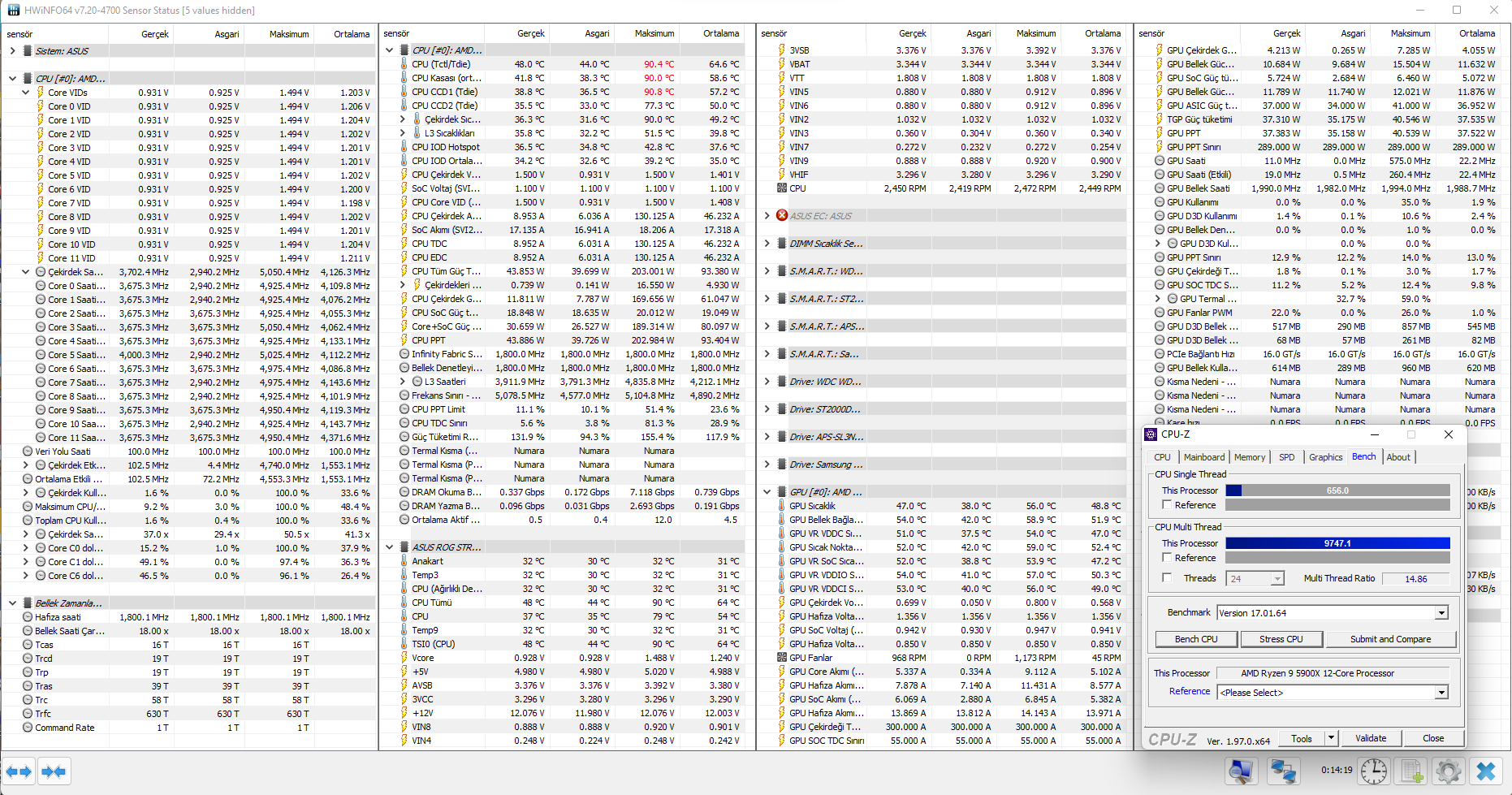The width and height of the screenshot is (1512, 795).
Task: Click circle icon of Infinity Fabric row
Action: 404,354
